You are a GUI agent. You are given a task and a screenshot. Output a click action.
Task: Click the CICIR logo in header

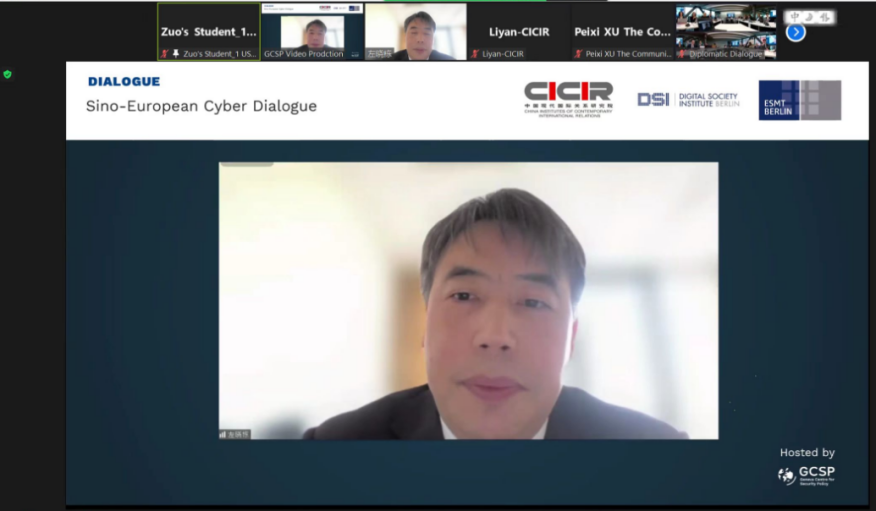click(x=568, y=99)
